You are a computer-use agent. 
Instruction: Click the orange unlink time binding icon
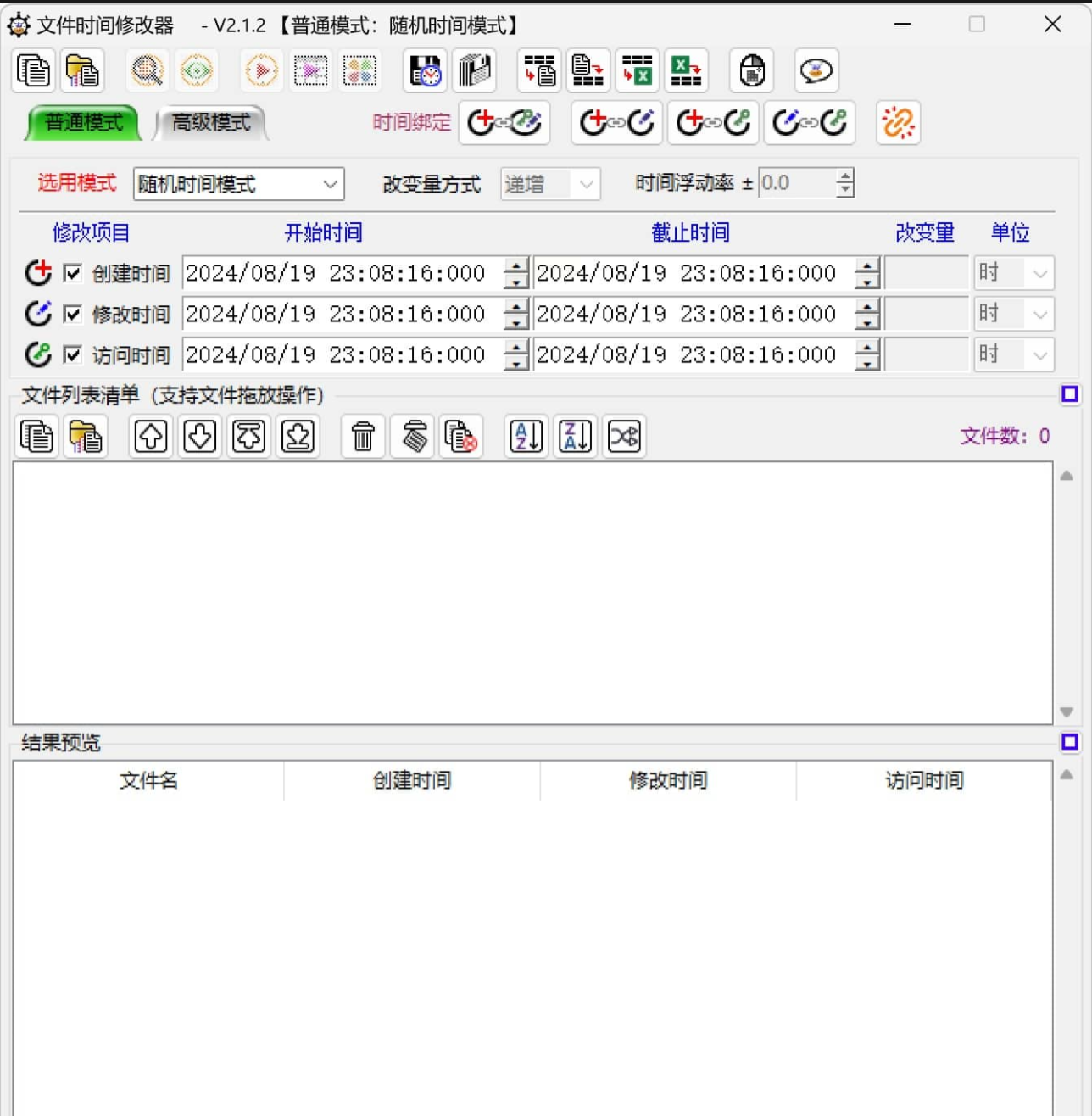coord(898,123)
